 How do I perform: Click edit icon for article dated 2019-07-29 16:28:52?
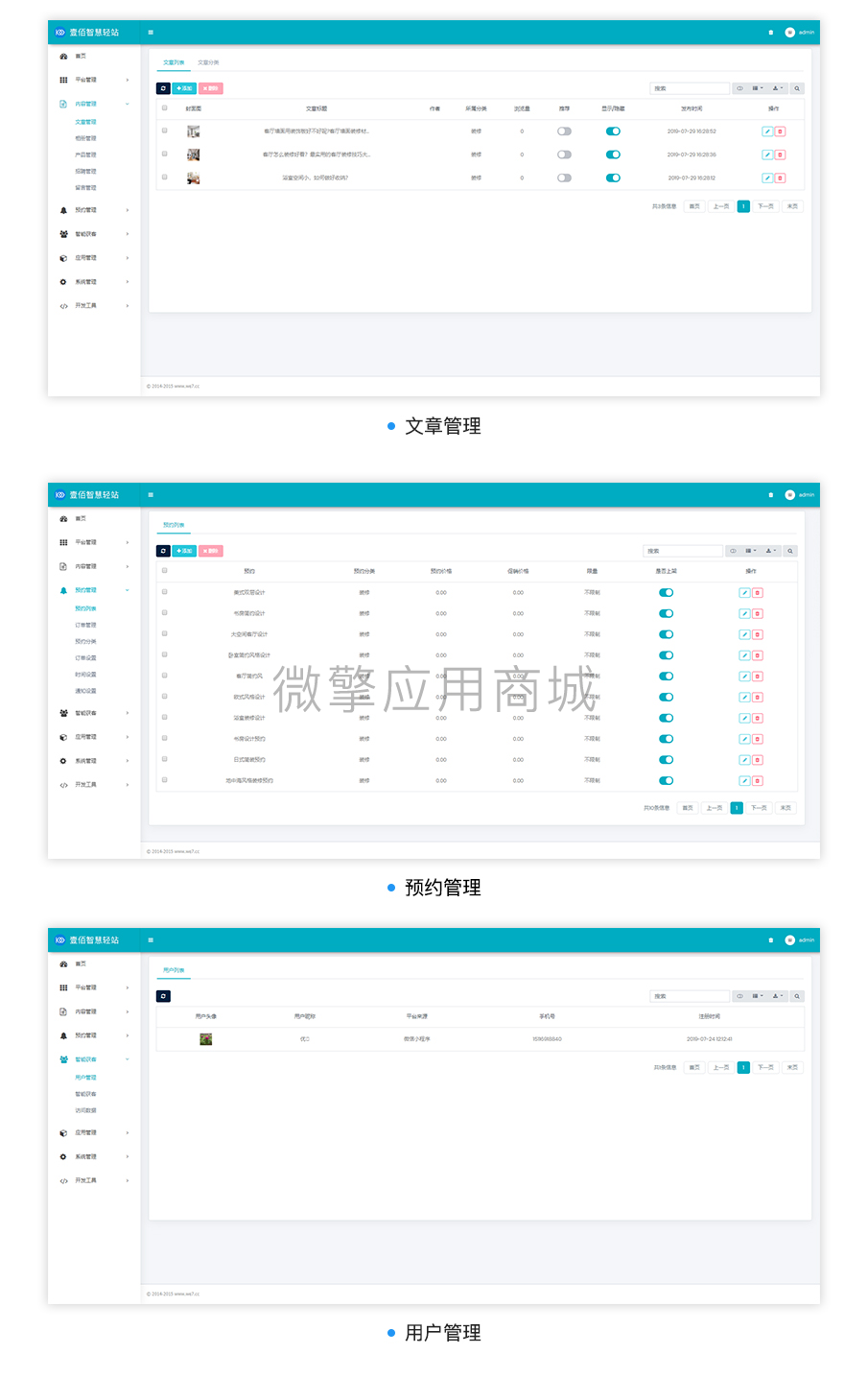(x=767, y=131)
